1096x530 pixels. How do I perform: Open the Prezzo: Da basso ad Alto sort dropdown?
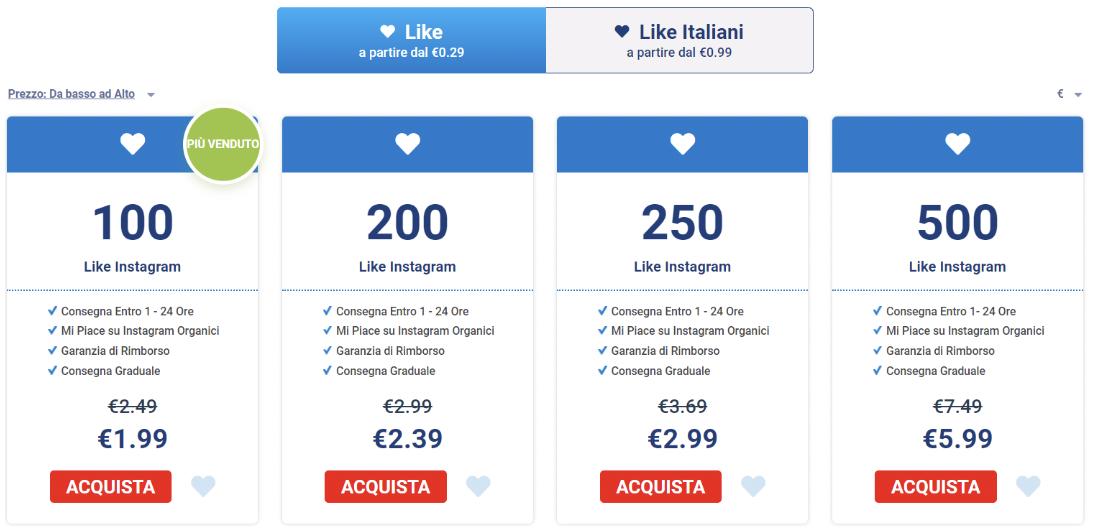[71, 94]
